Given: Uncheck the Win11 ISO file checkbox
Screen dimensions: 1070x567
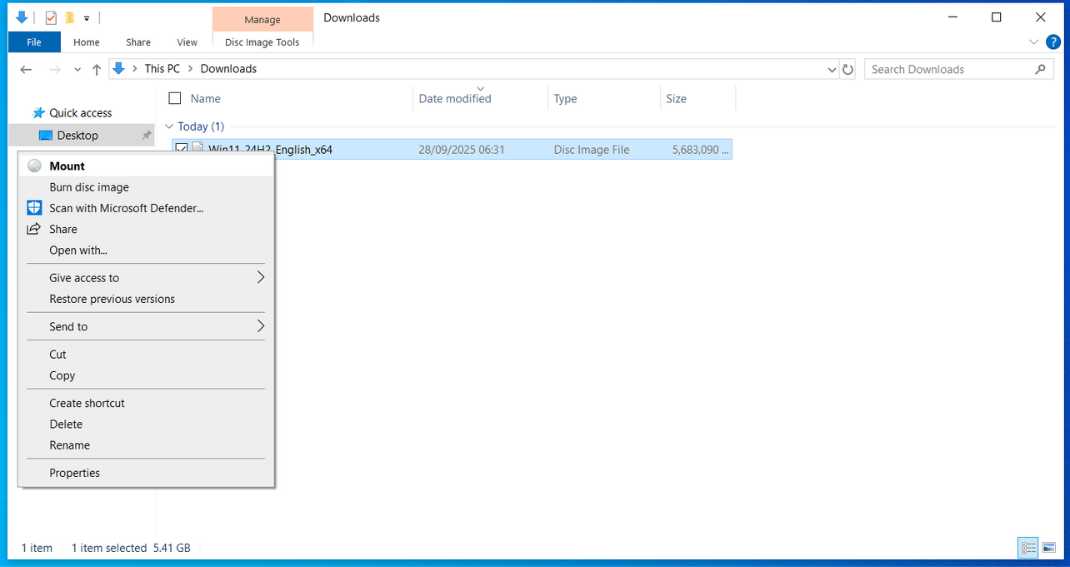Looking at the screenshot, I should tap(182, 149).
